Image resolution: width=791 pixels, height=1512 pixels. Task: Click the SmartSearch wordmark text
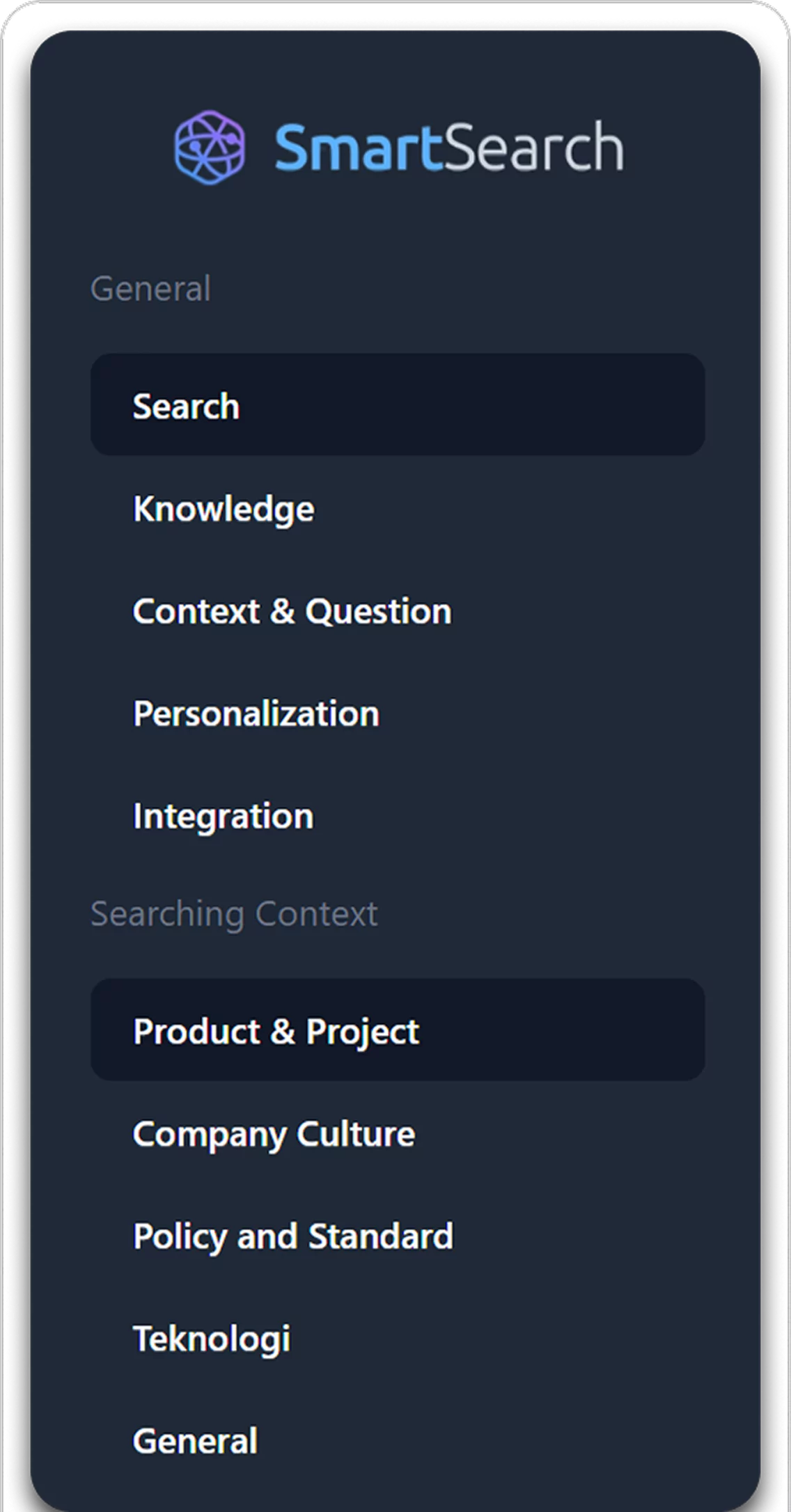pos(449,147)
